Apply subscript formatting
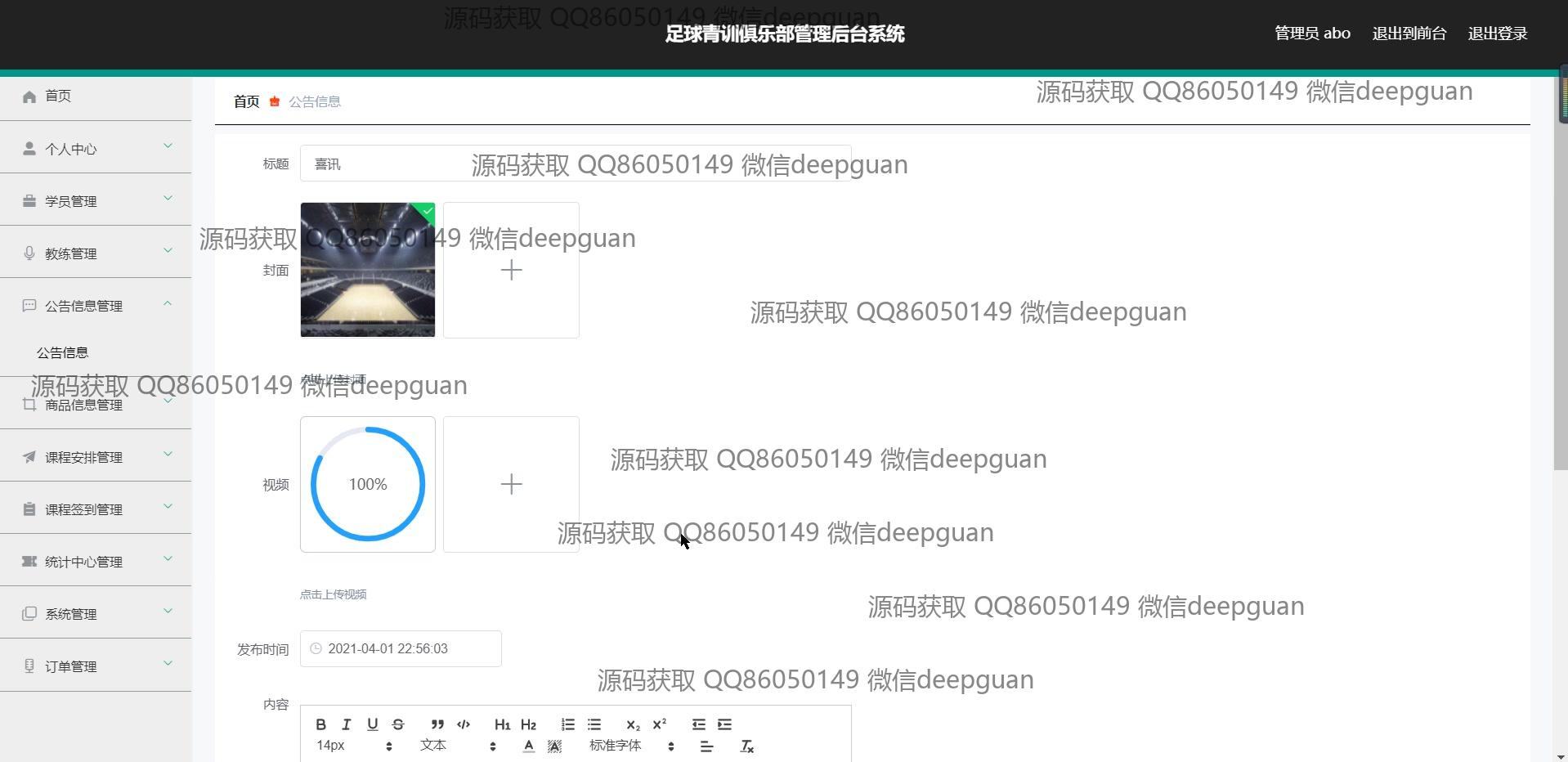Image resolution: width=1568 pixels, height=762 pixels. [633, 724]
